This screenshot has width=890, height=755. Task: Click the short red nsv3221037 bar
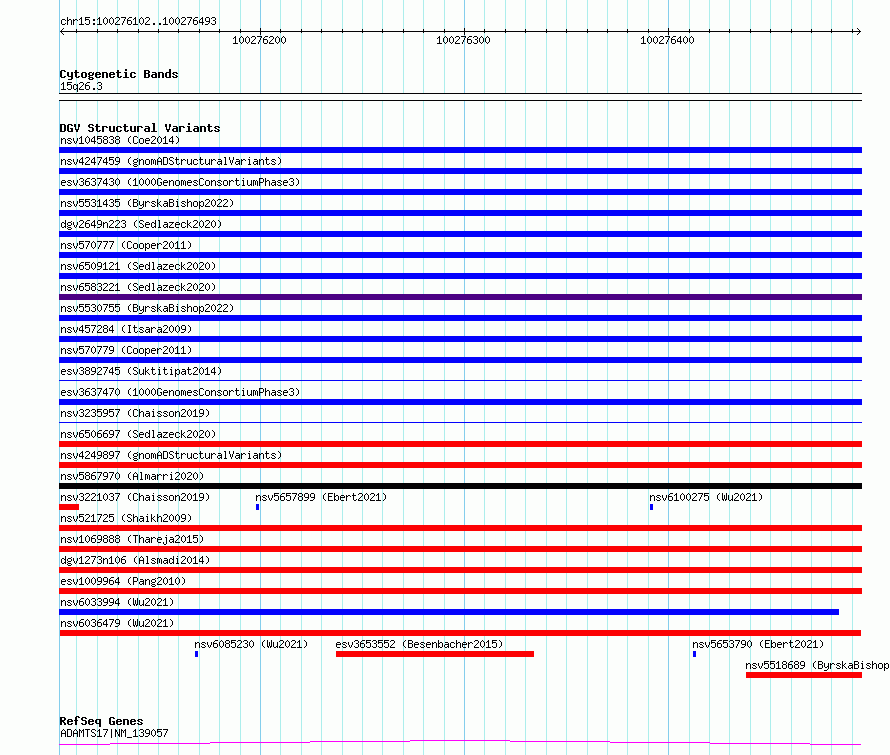click(69, 507)
